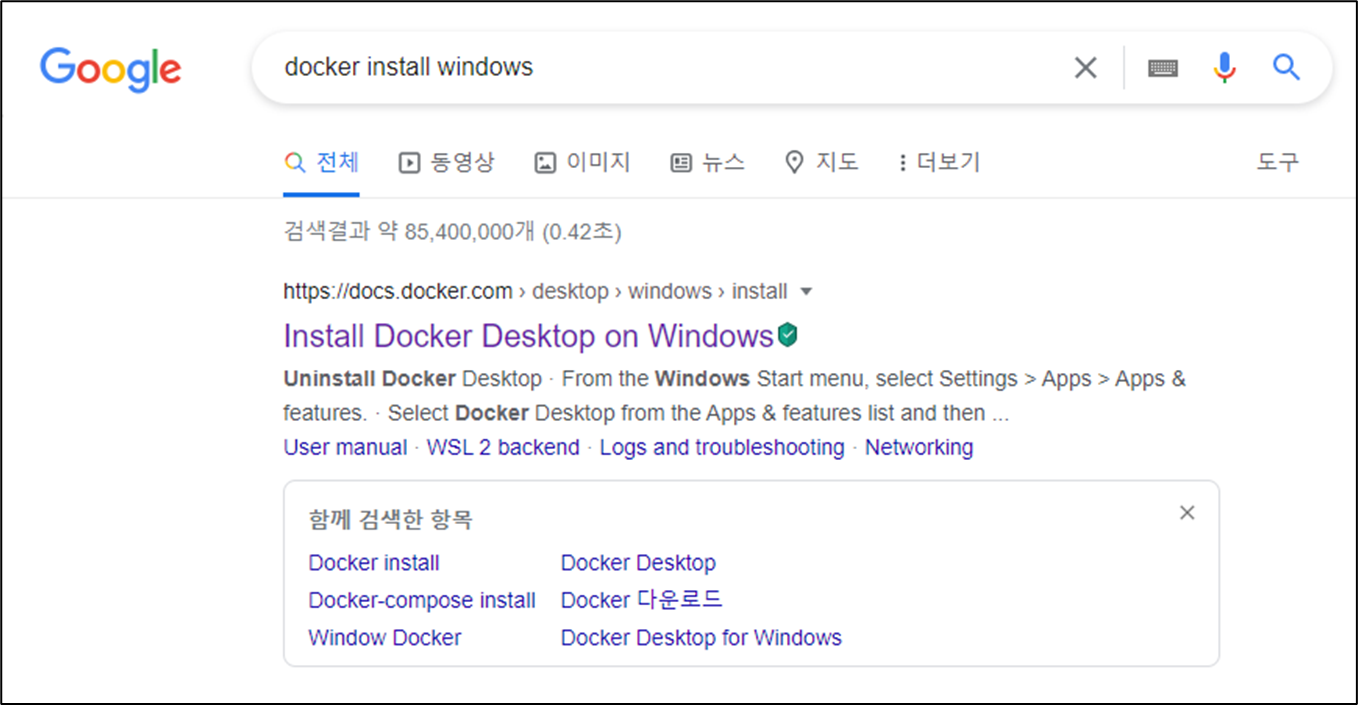
Task: Click Docker Desktop related search
Action: (x=638, y=563)
